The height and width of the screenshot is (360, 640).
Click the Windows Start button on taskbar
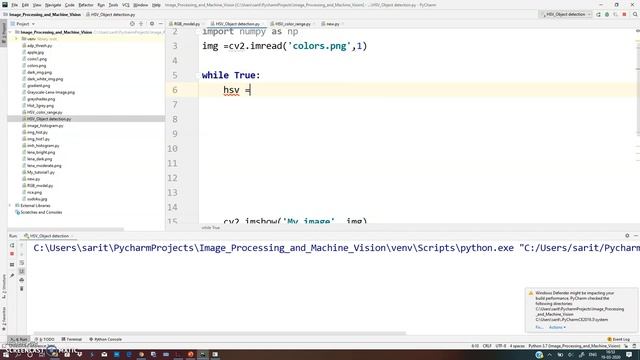[x=6, y=355]
